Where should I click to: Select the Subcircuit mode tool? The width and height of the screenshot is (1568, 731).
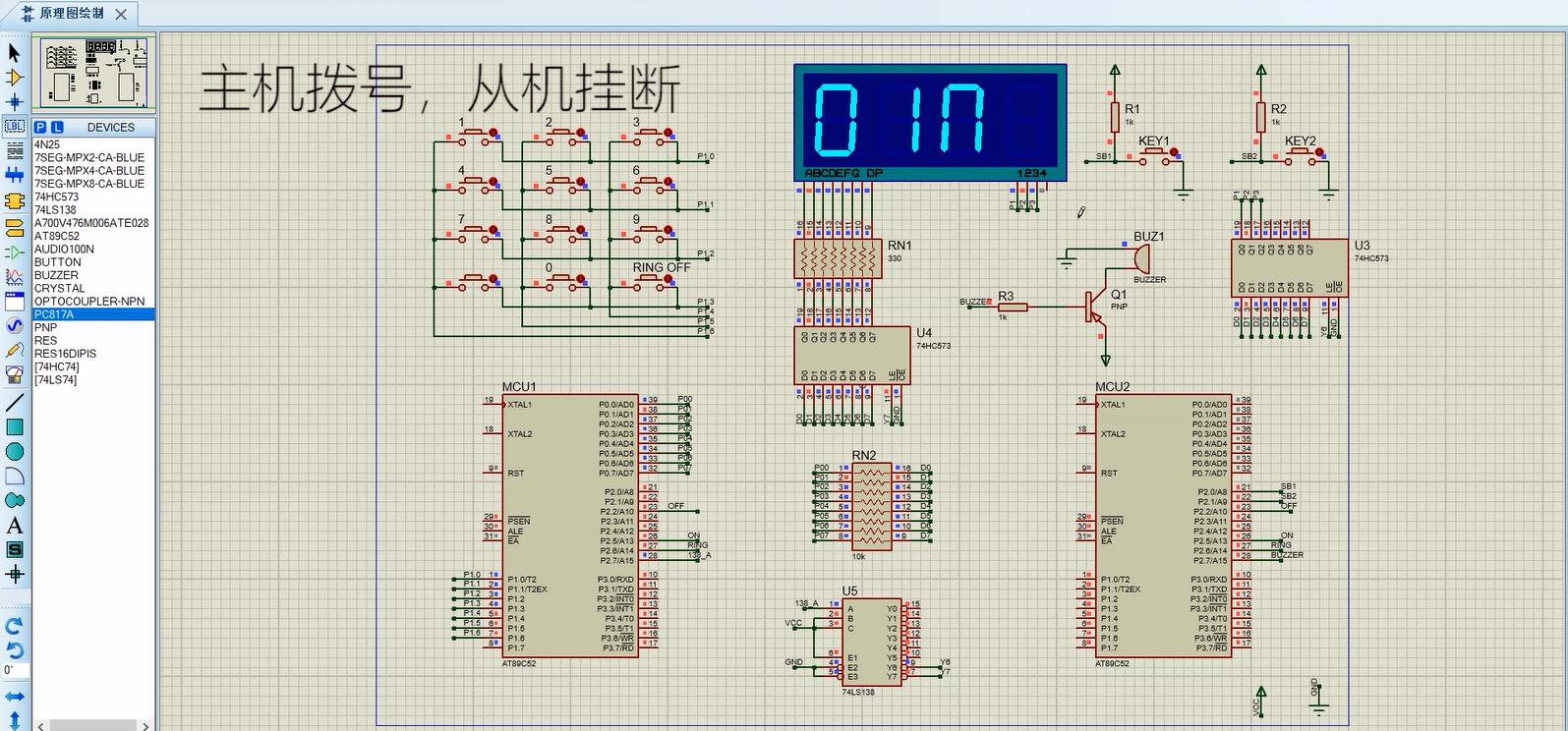pyautogui.click(x=14, y=200)
